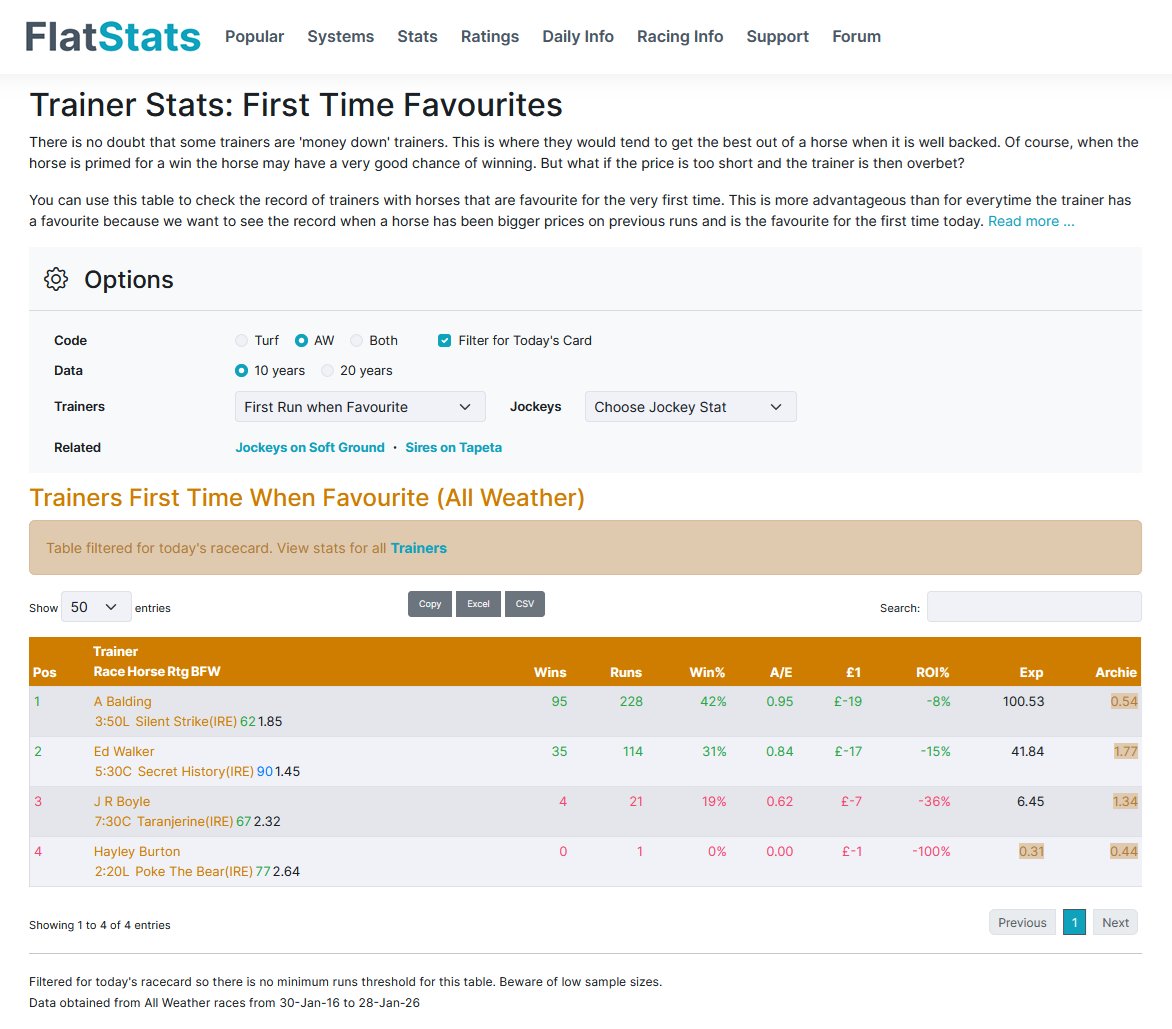The height and width of the screenshot is (1029, 1172).
Task: Open trainer A Balding
Action: 123,702
